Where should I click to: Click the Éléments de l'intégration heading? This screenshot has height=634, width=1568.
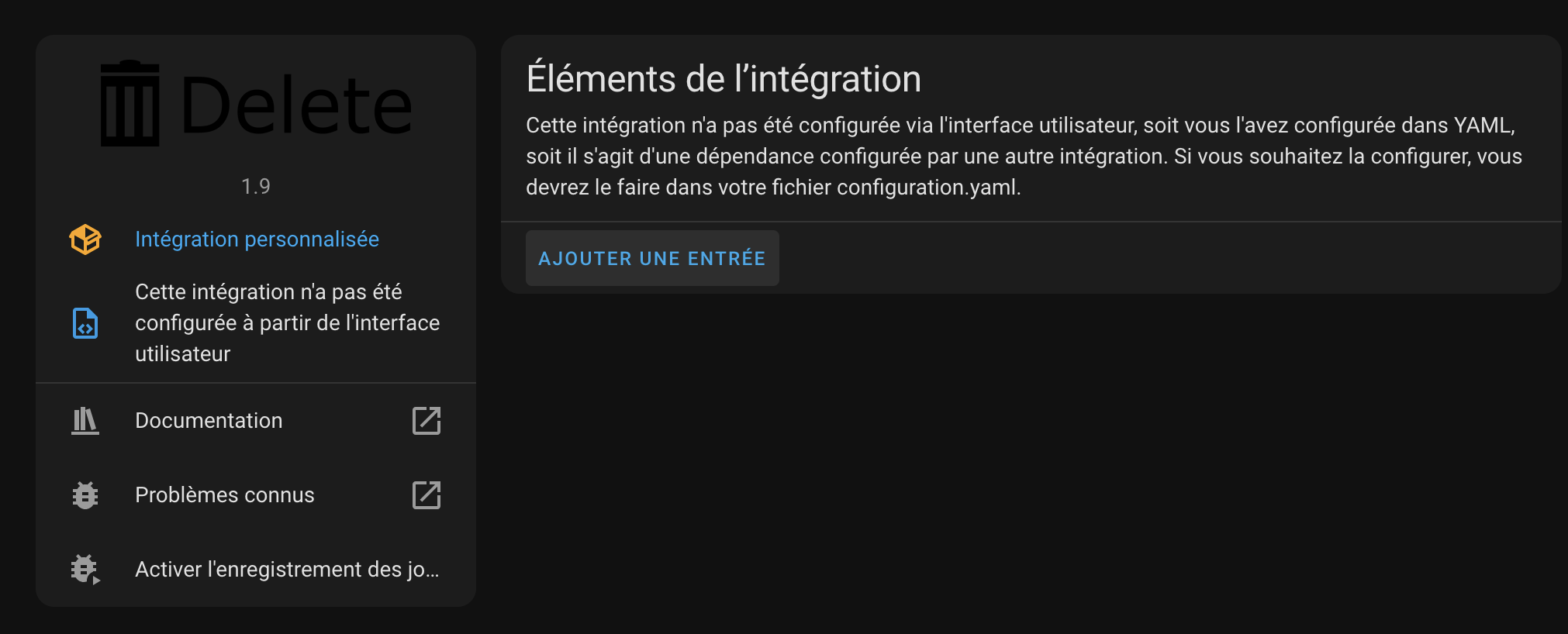[x=724, y=79]
